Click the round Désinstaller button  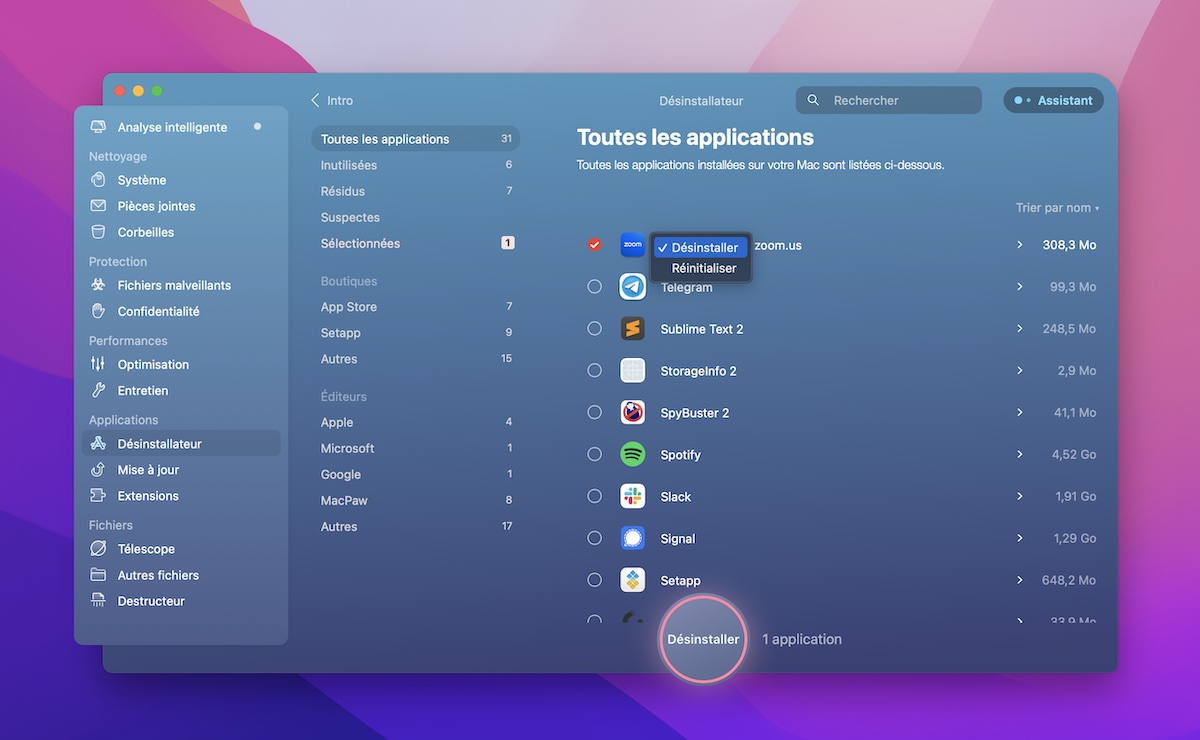click(x=703, y=639)
